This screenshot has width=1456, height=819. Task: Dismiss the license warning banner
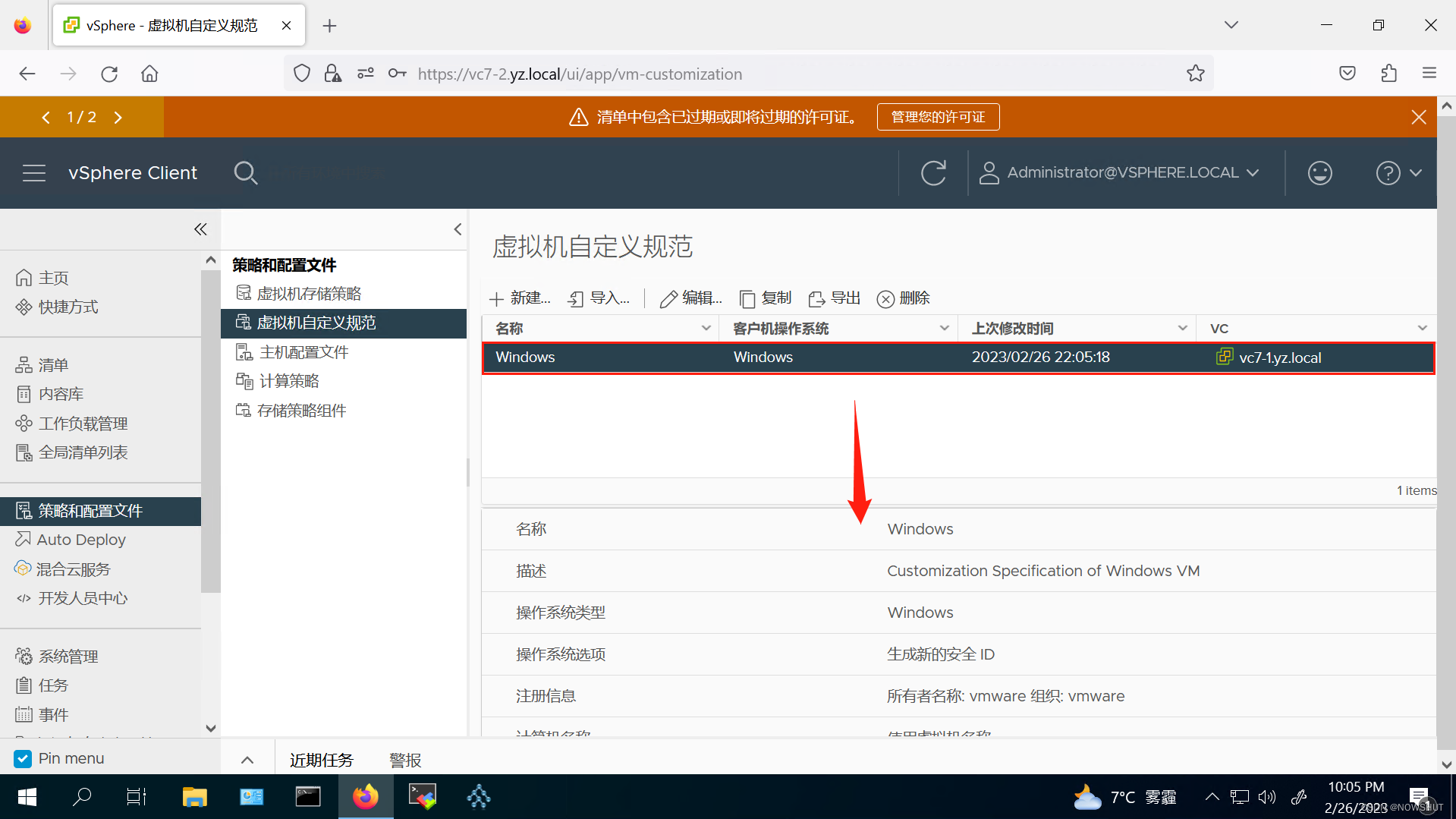point(1418,117)
